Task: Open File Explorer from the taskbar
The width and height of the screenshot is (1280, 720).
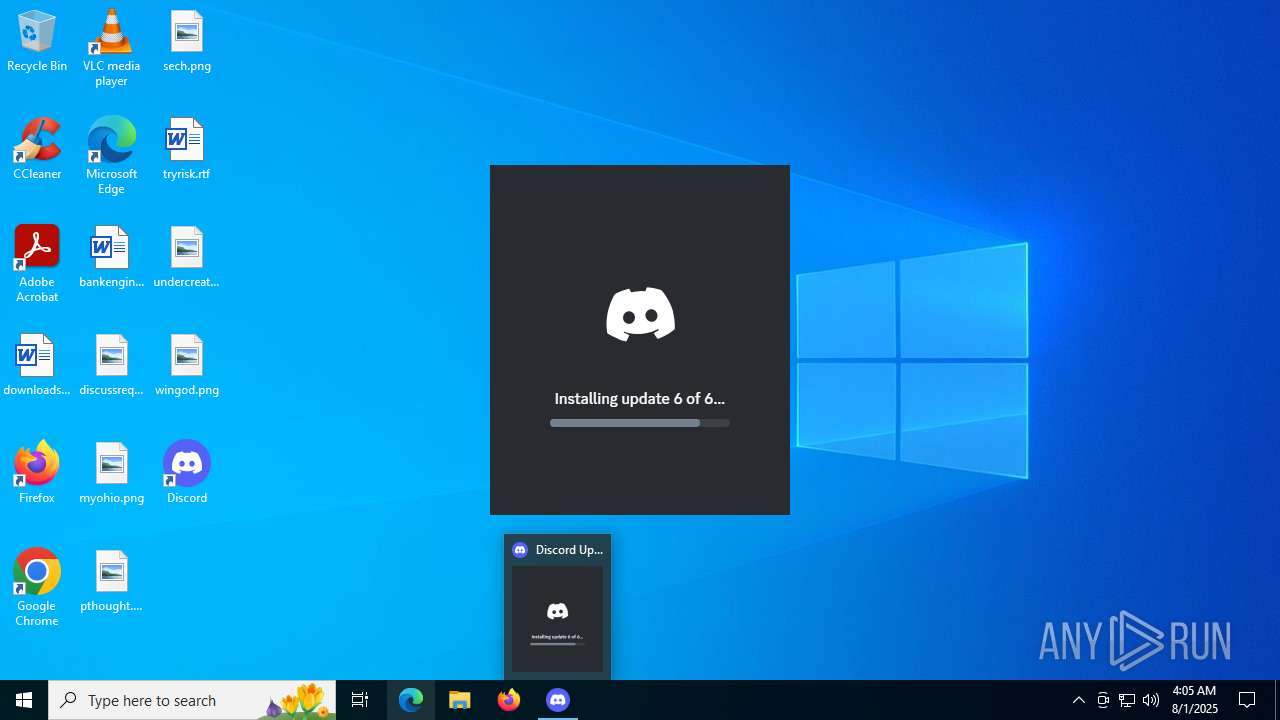Action: pos(460,700)
